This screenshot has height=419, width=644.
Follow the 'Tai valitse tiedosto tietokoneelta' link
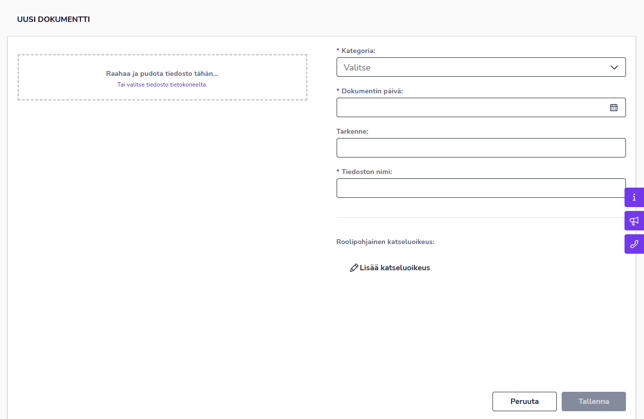(x=162, y=85)
